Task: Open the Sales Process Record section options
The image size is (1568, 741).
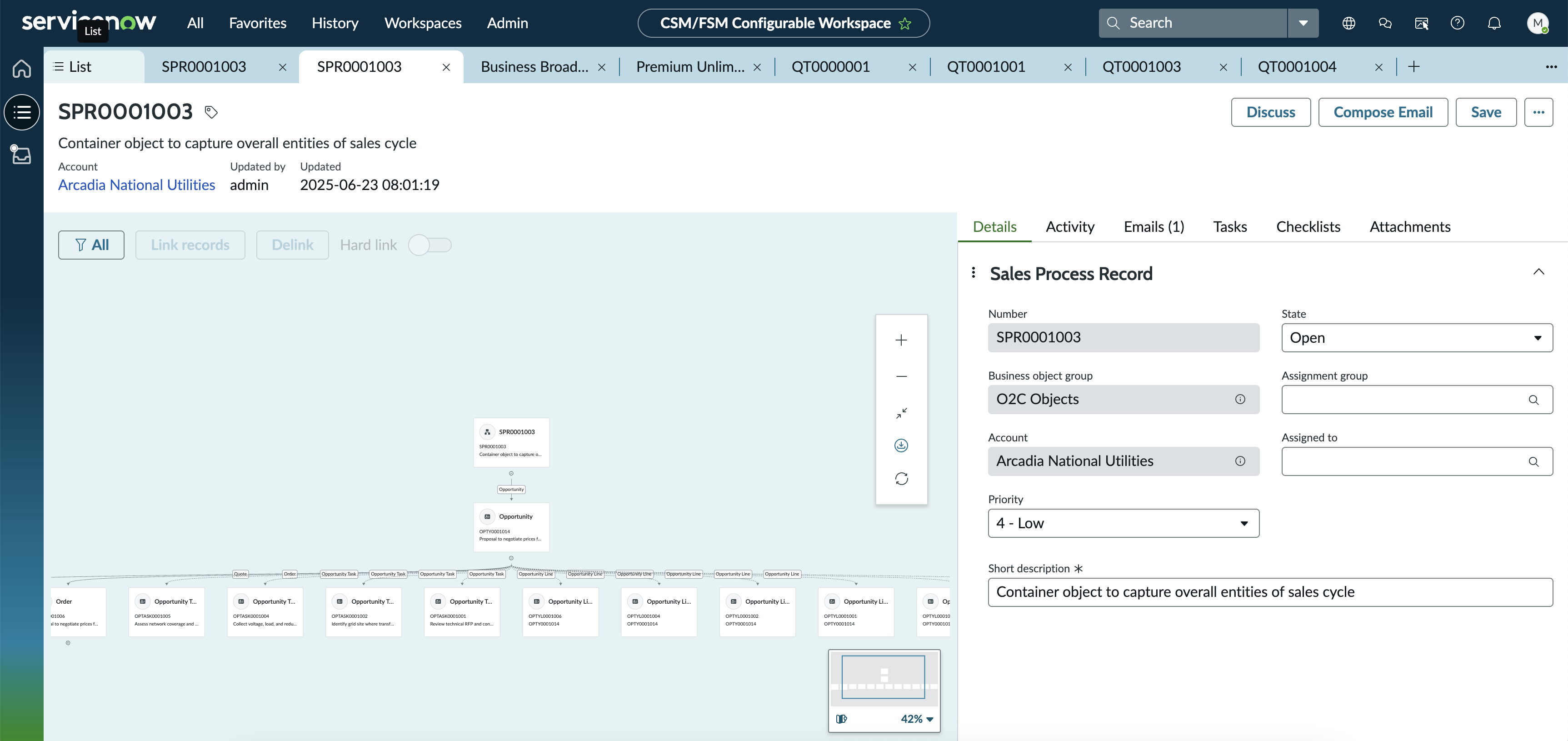Action: tap(974, 272)
